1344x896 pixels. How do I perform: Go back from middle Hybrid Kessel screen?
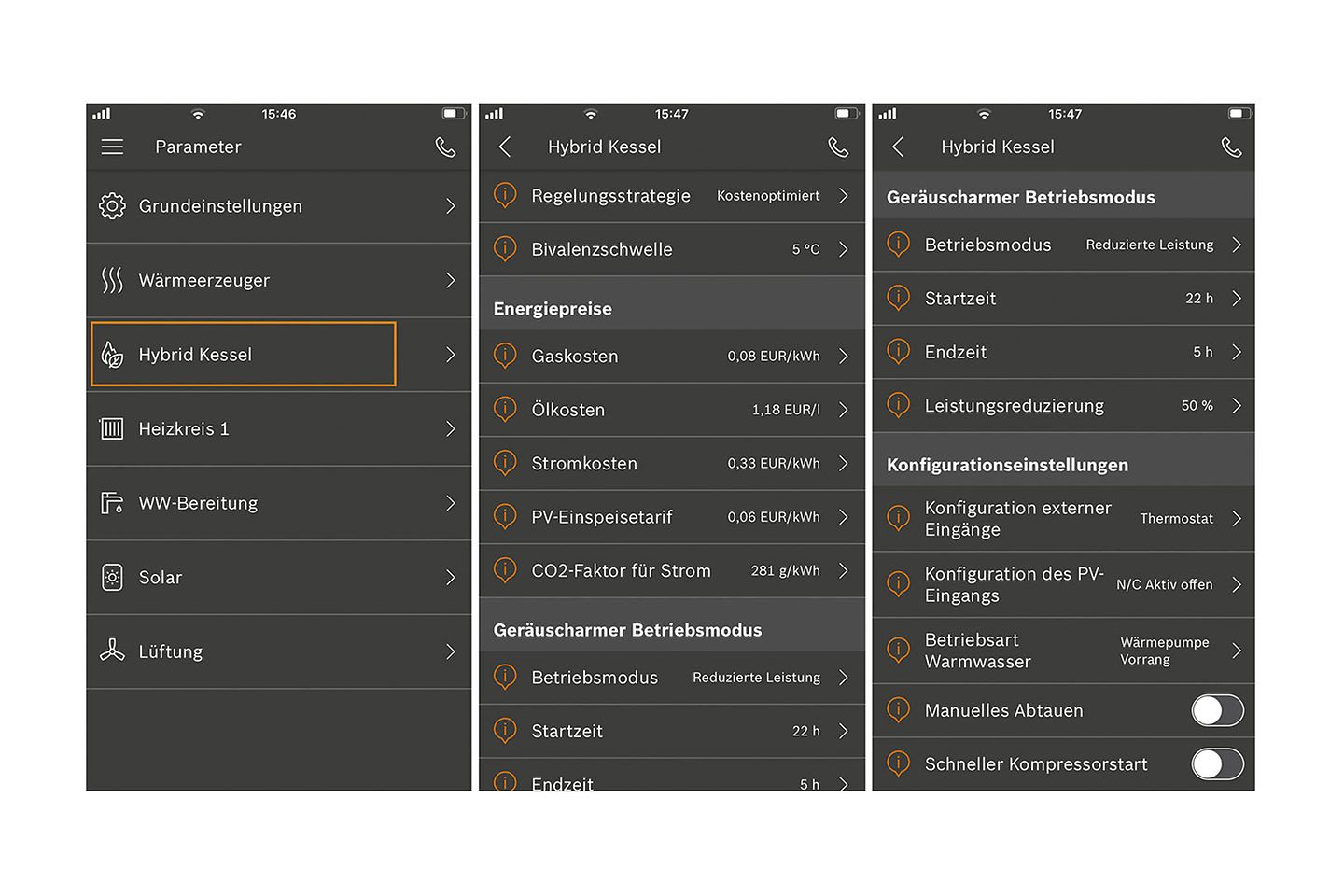point(505,147)
